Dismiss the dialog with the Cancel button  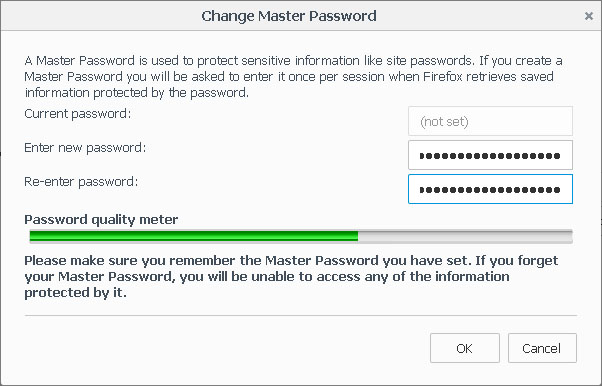(x=542, y=348)
